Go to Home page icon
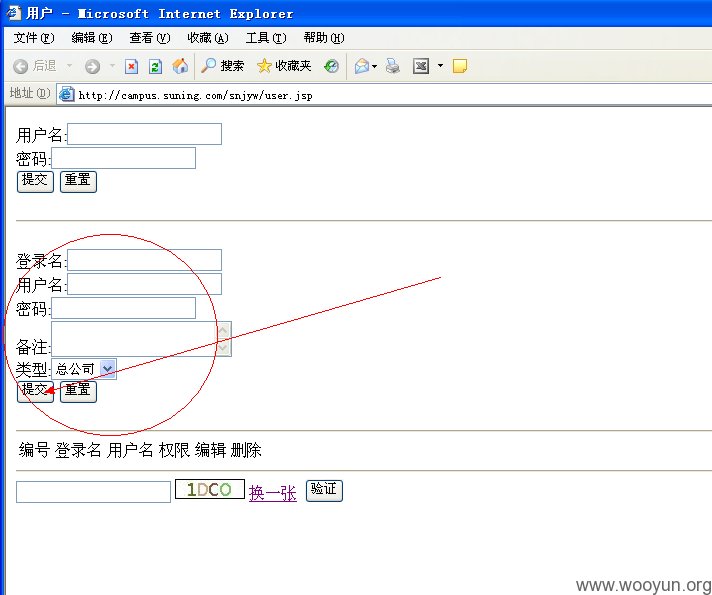The height and width of the screenshot is (595, 712). 180,66
